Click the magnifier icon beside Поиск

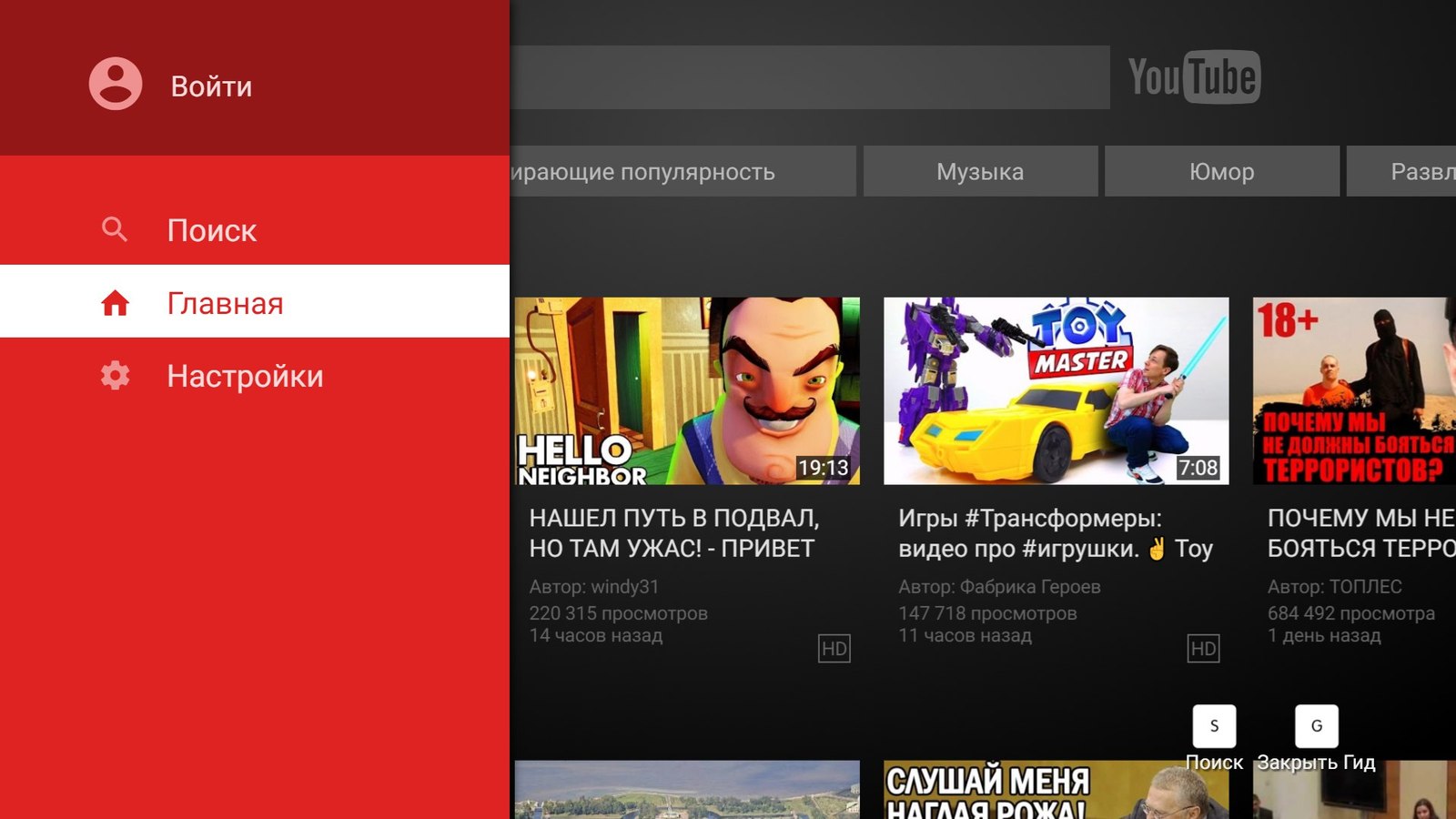(115, 229)
